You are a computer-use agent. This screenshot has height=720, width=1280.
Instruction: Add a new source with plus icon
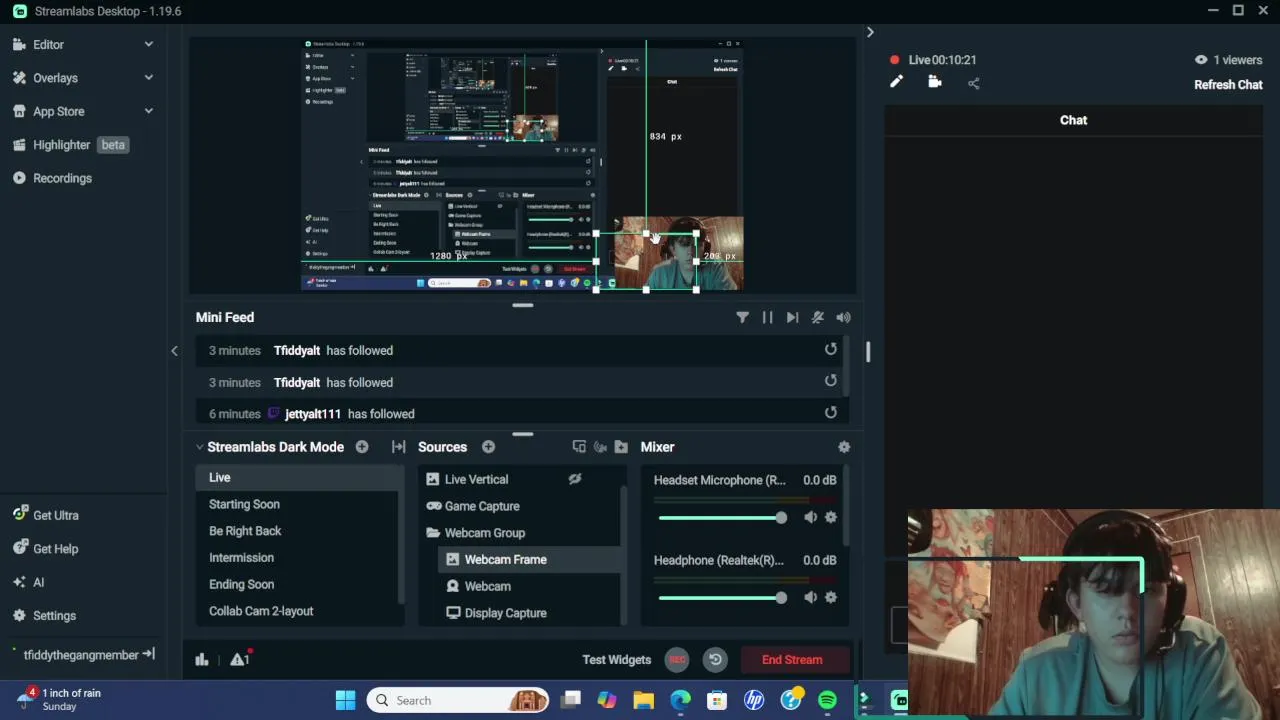point(488,447)
